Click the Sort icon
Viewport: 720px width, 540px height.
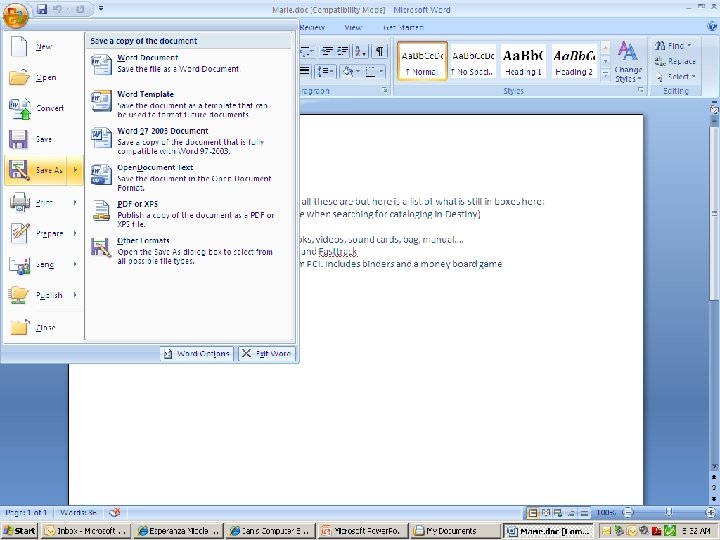coord(360,51)
